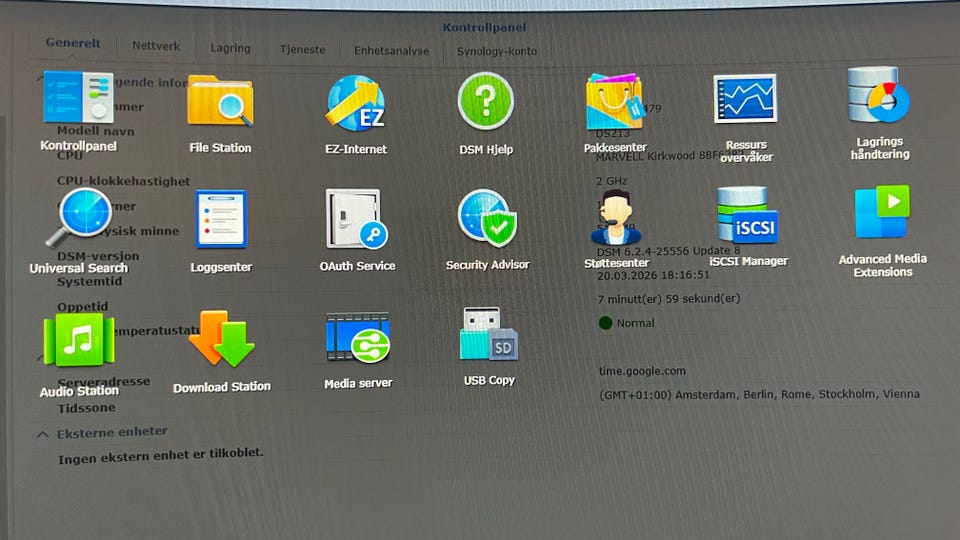The width and height of the screenshot is (960, 540).
Task: Launch Download Station
Action: pos(222,339)
